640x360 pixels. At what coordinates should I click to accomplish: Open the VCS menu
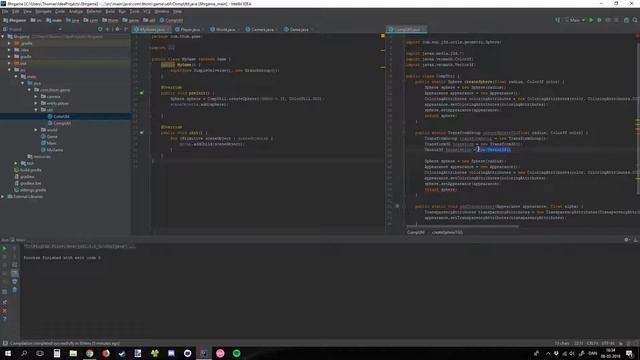pyautogui.click(x=147, y=11)
